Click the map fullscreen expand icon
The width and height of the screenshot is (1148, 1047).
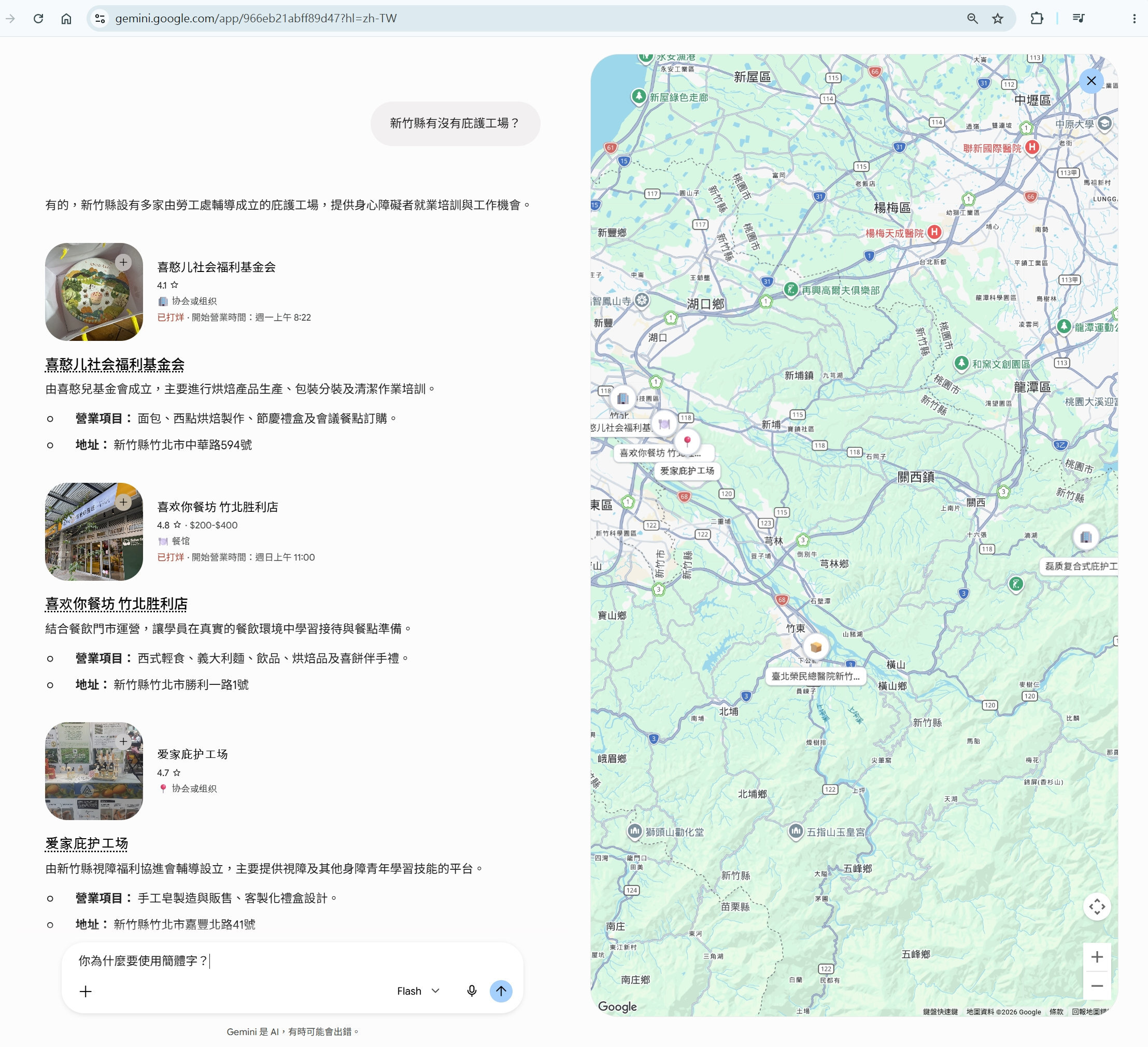[1097, 907]
